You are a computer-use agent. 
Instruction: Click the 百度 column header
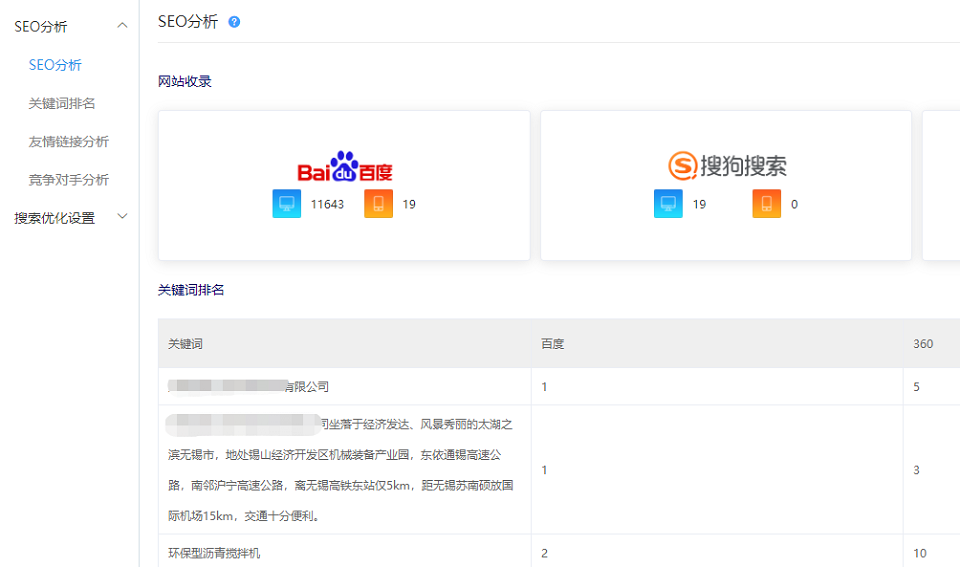(x=553, y=344)
